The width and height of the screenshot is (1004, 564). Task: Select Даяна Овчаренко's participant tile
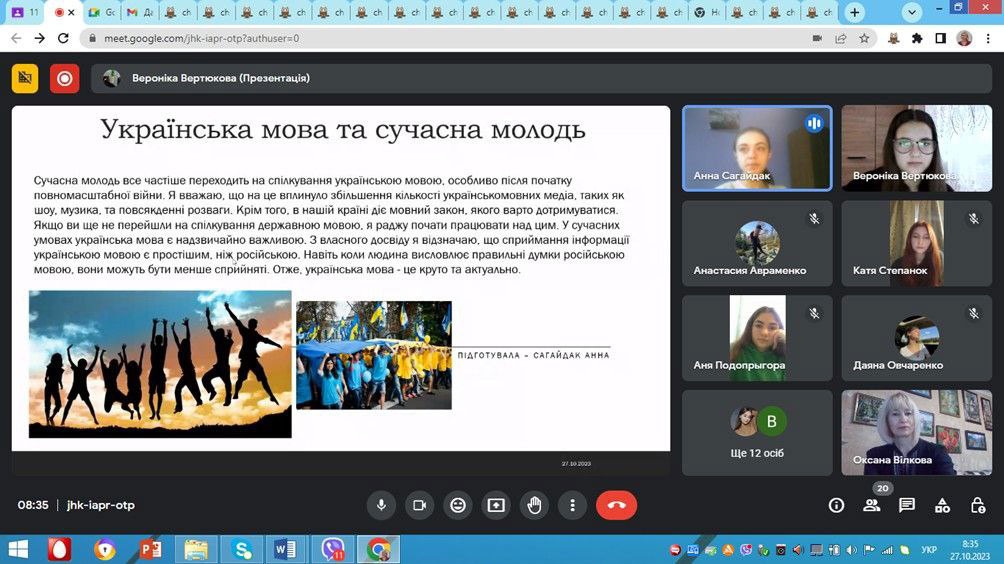coord(916,338)
